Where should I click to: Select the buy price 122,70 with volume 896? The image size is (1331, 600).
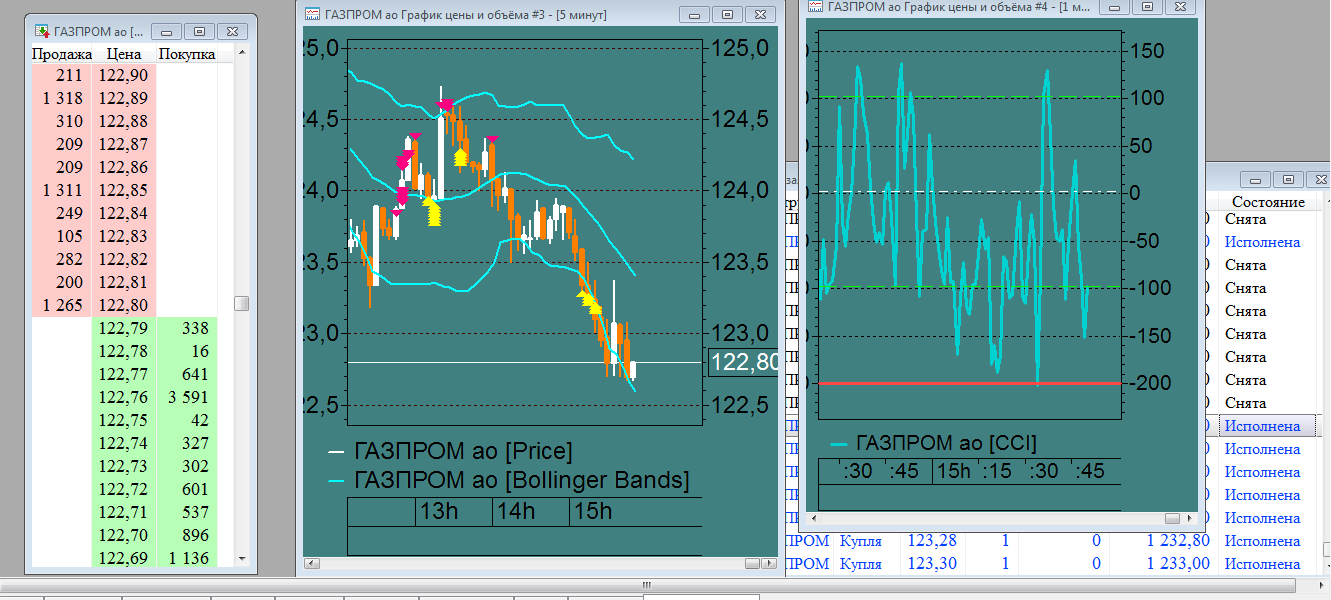(x=124, y=535)
